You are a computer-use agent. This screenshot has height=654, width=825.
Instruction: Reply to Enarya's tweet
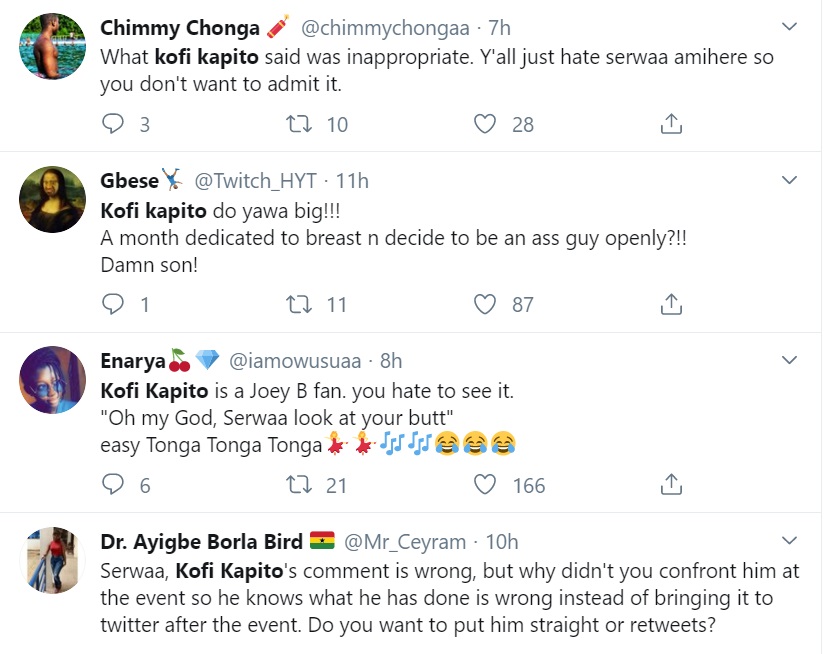click(114, 485)
